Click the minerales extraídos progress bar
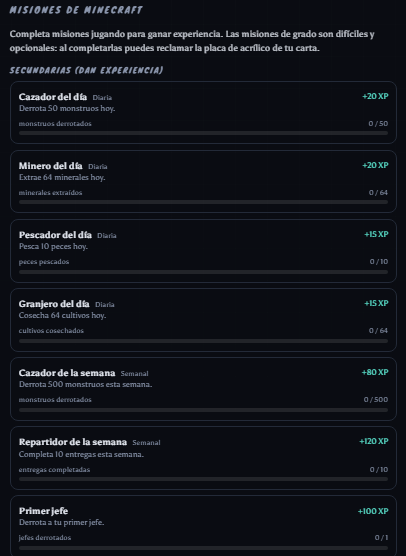The height and width of the screenshot is (556, 406). click(x=203, y=202)
